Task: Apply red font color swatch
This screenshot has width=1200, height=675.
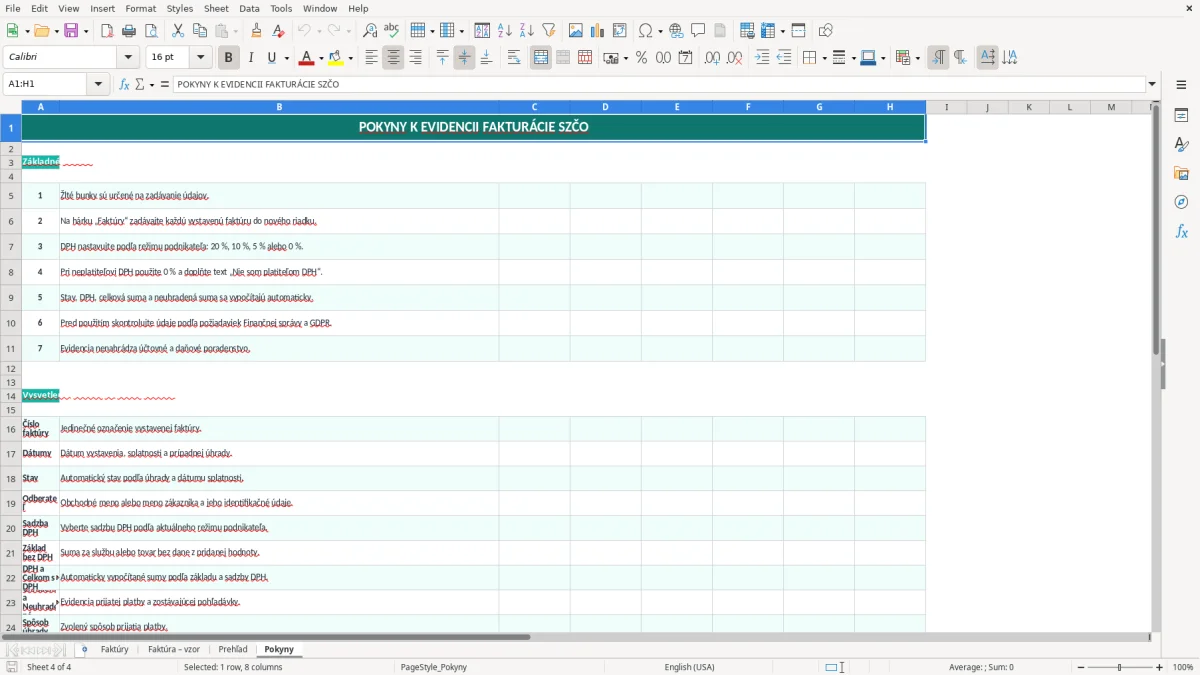Action: click(306, 58)
